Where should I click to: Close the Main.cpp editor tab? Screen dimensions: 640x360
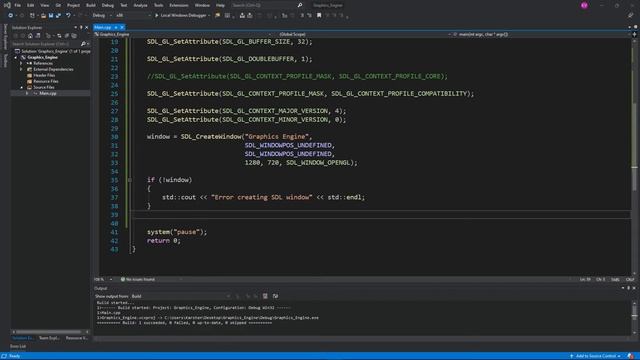tap(122, 27)
